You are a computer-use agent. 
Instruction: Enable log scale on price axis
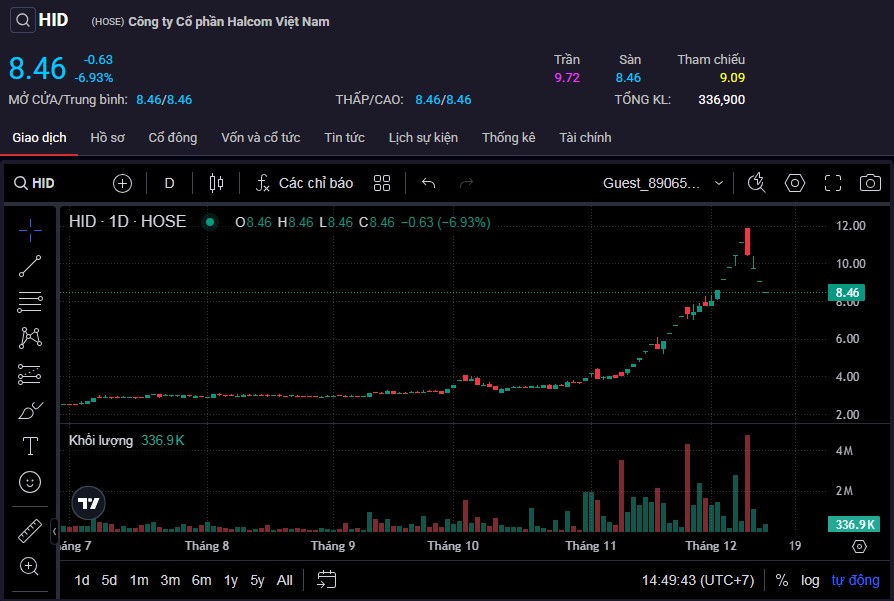click(x=810, y=580)
